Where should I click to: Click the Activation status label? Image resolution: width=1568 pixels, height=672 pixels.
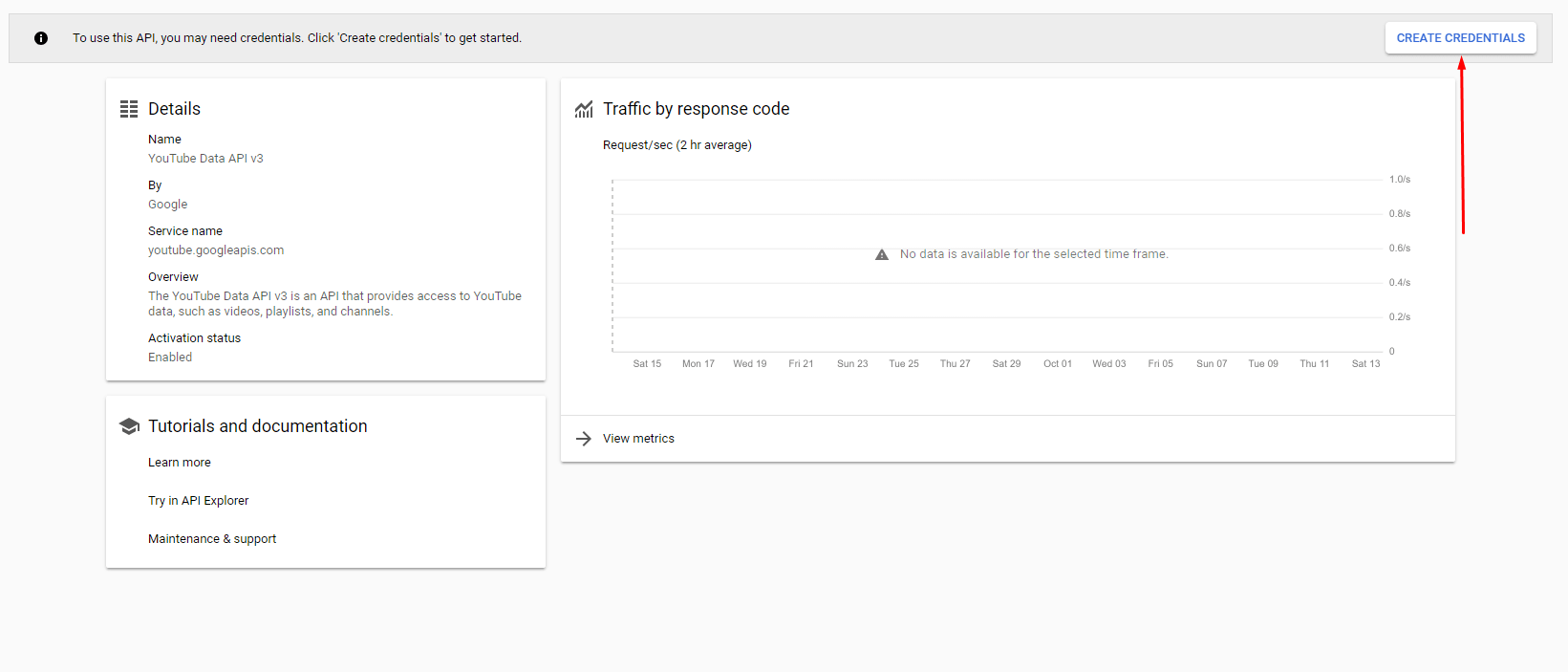tap(194, 338)
